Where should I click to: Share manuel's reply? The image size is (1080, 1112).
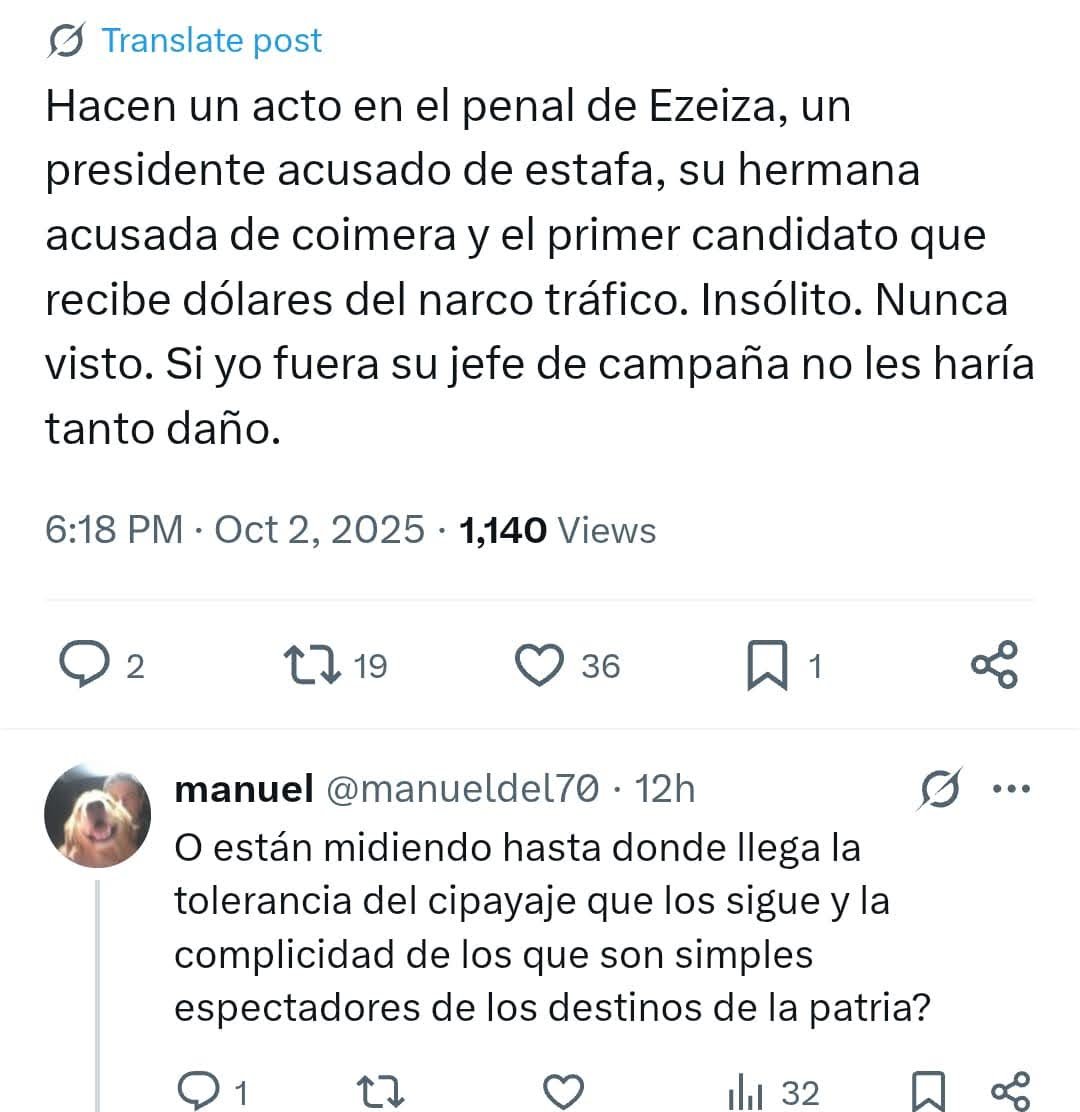click(x=1008, y=1092)
